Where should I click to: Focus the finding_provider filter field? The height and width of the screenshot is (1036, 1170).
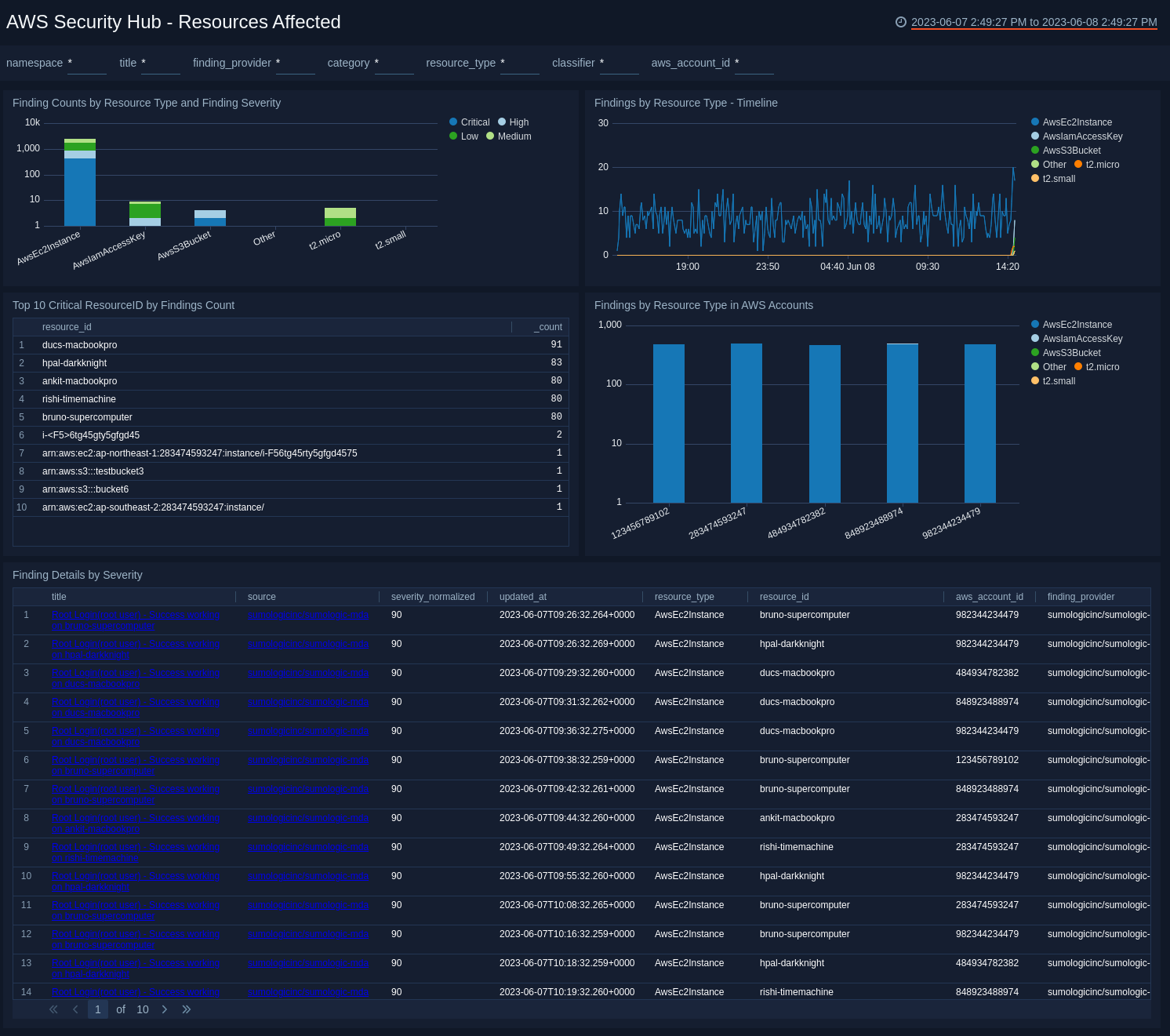[x=296, y=64]
